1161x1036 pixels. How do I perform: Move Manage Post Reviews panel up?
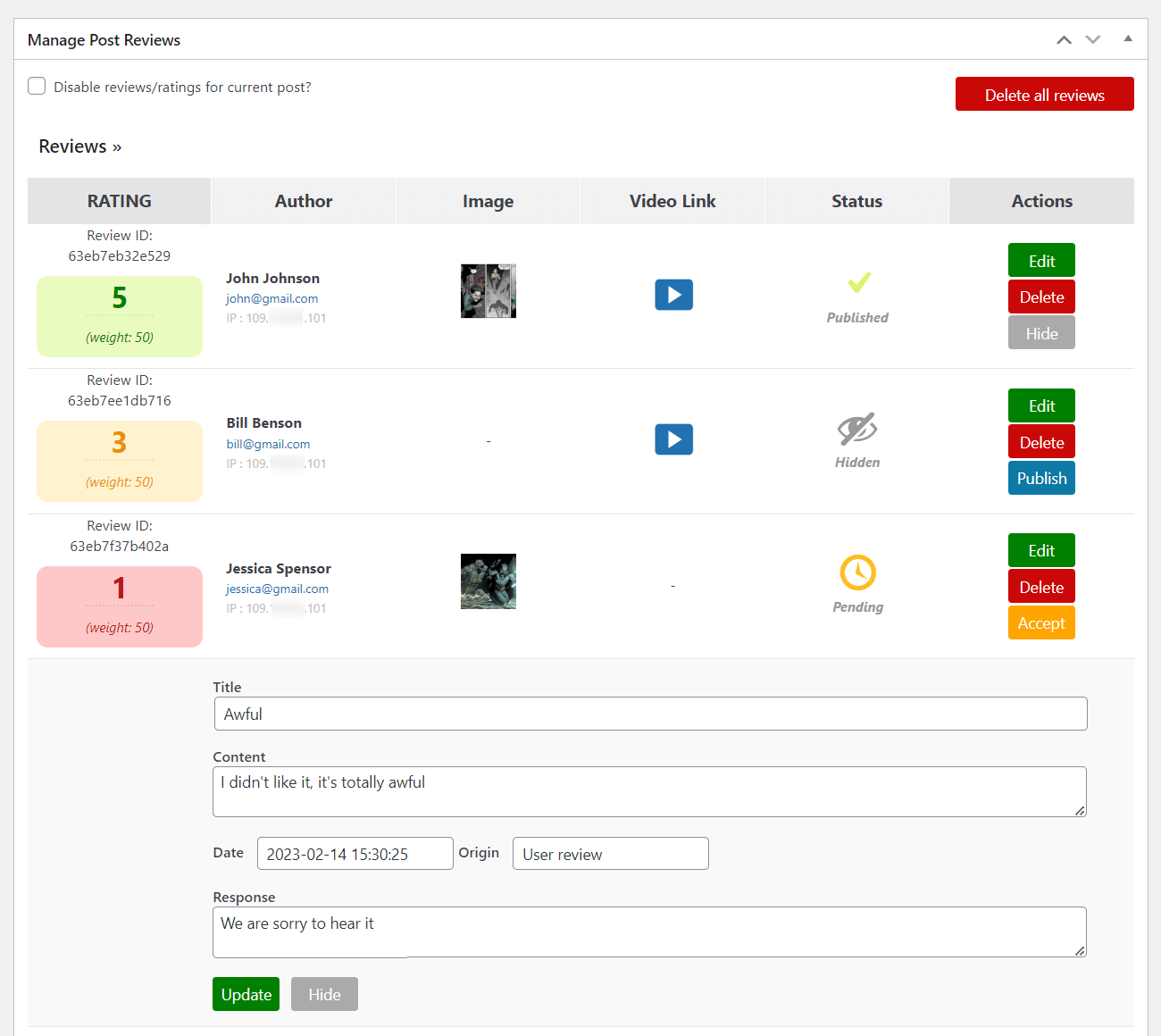(1064, 40)
